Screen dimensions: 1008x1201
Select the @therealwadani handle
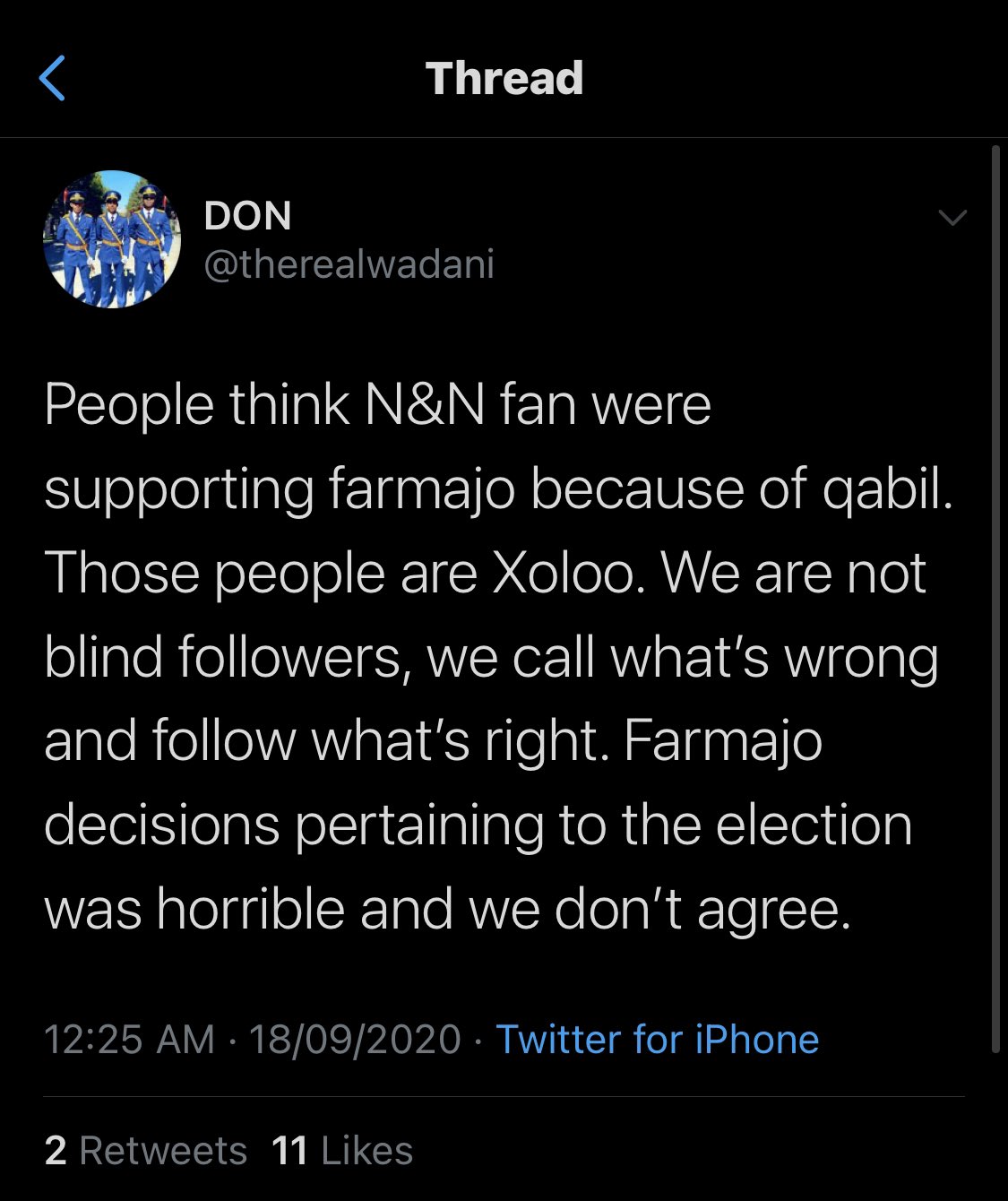[x=349, y=264]
